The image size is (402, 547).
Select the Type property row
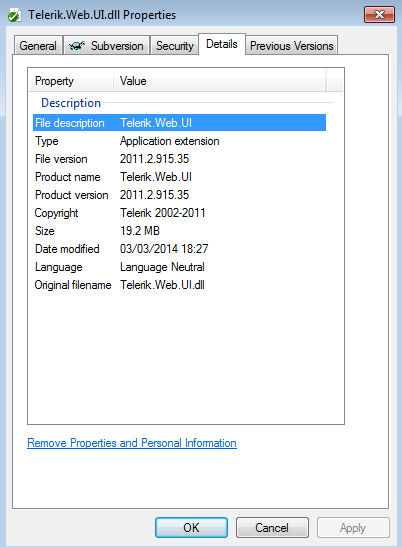[x=179, y=141]
